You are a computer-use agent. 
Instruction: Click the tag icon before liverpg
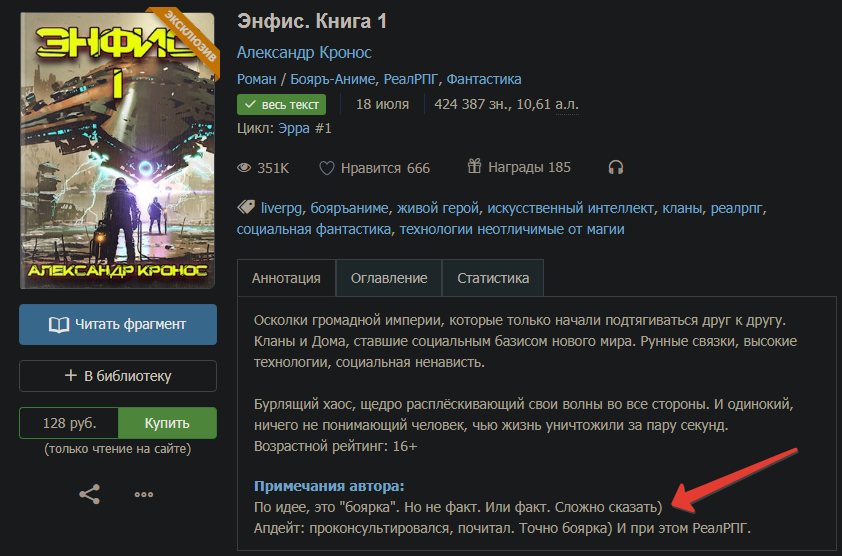coord(246,207)
